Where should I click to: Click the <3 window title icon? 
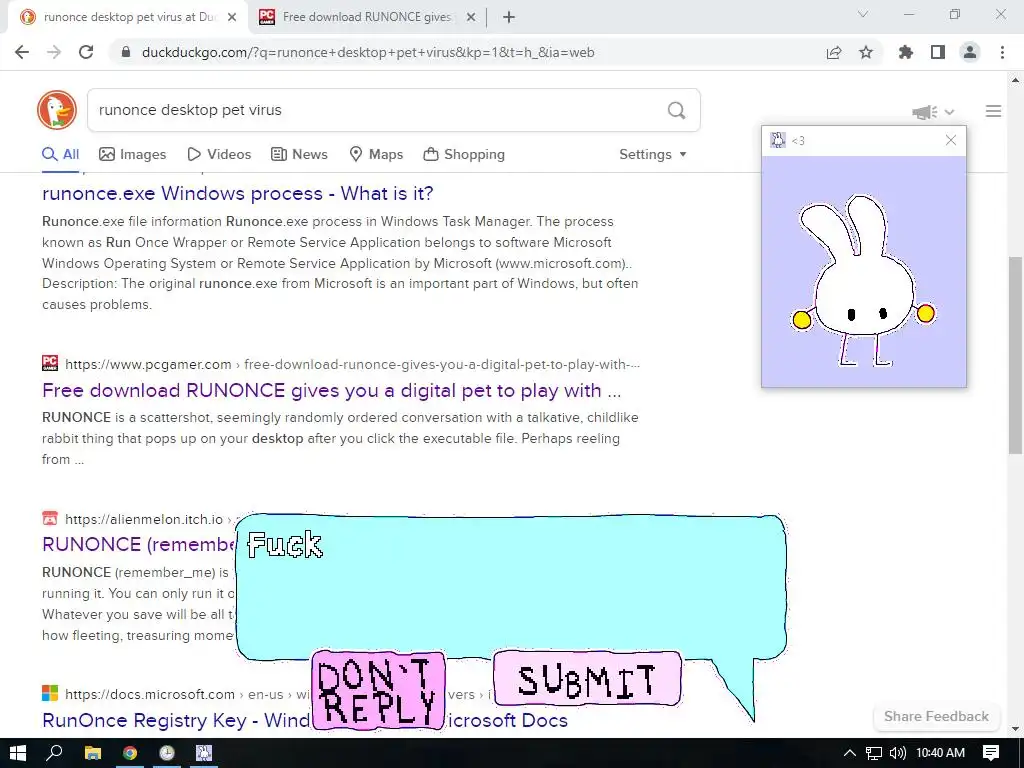coord(778,140)
